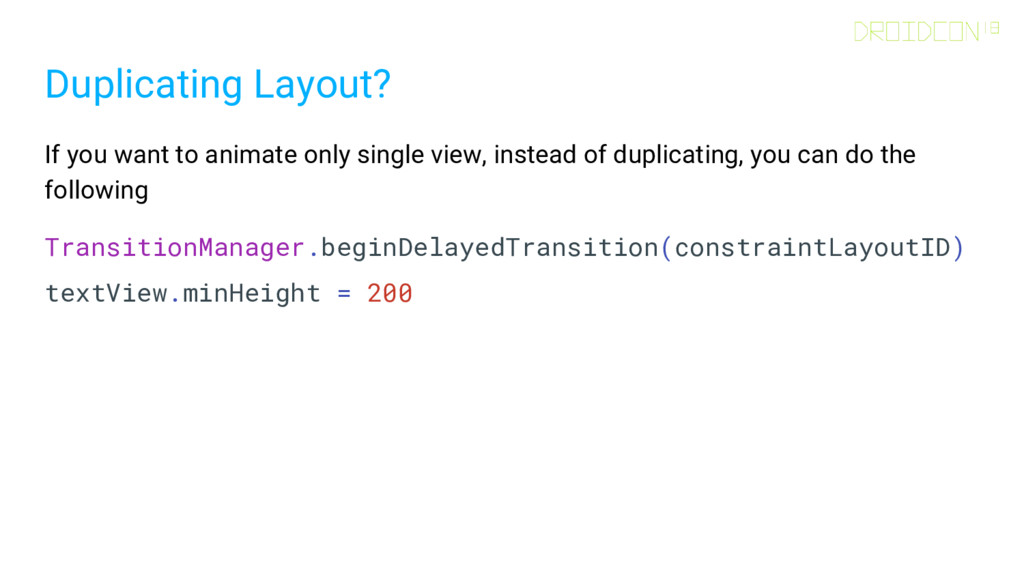
Task: Click the DROIDCON logo in the corner
Action: point(926,31)
